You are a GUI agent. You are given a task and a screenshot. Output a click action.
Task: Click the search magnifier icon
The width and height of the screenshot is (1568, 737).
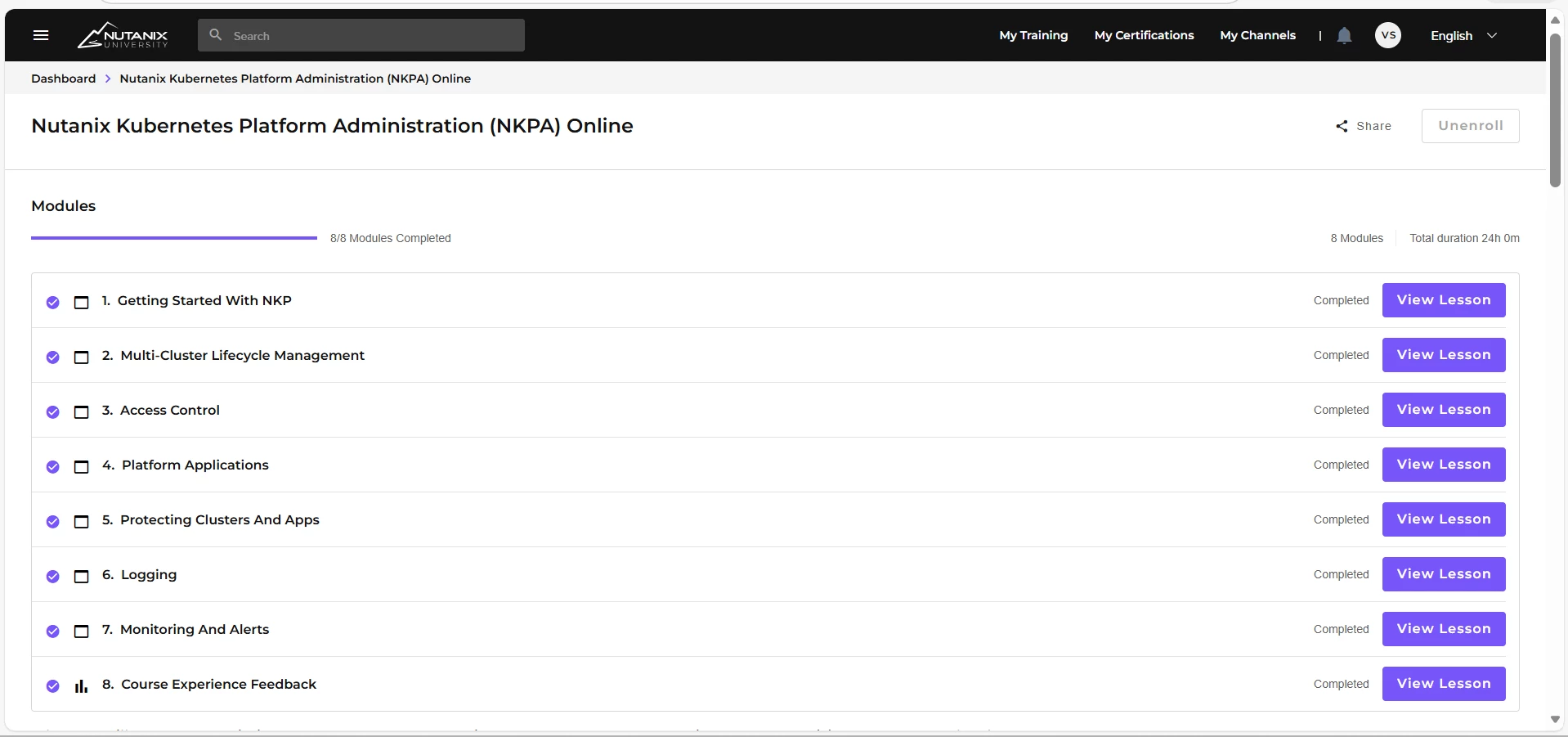click(216, 35)
